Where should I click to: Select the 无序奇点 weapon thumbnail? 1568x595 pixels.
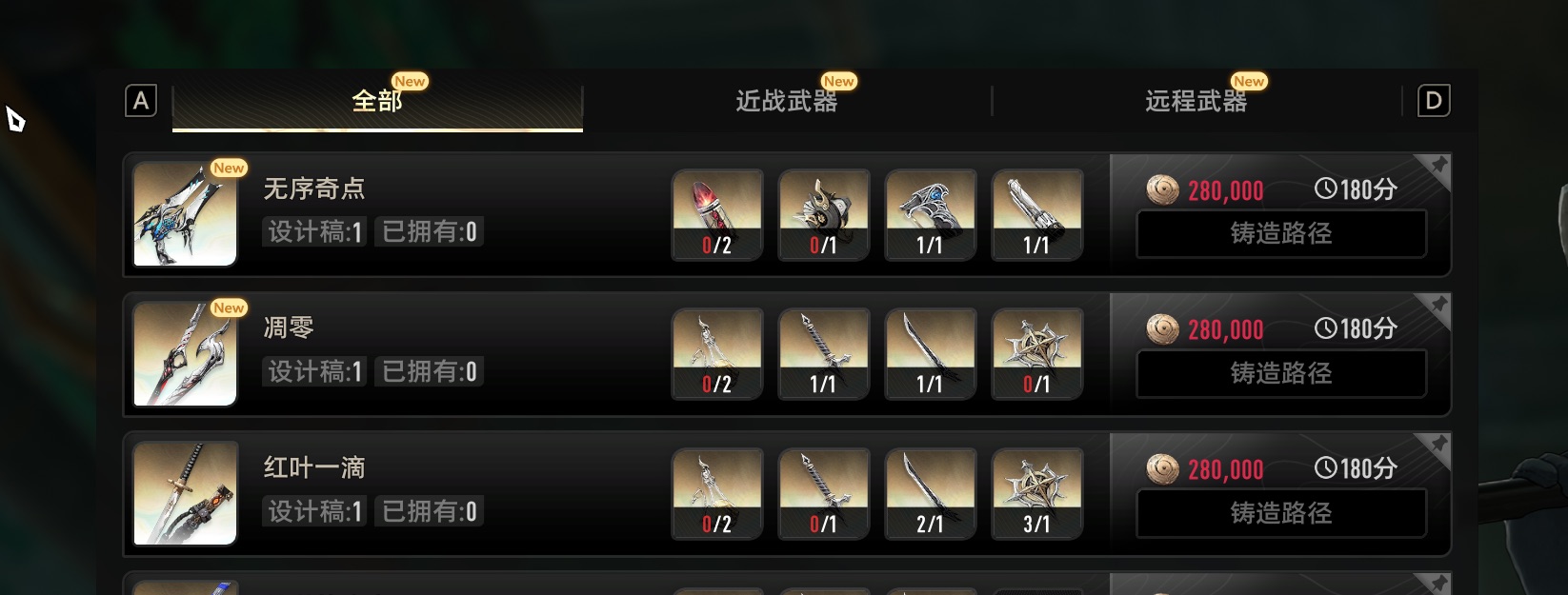click(185, 214)
